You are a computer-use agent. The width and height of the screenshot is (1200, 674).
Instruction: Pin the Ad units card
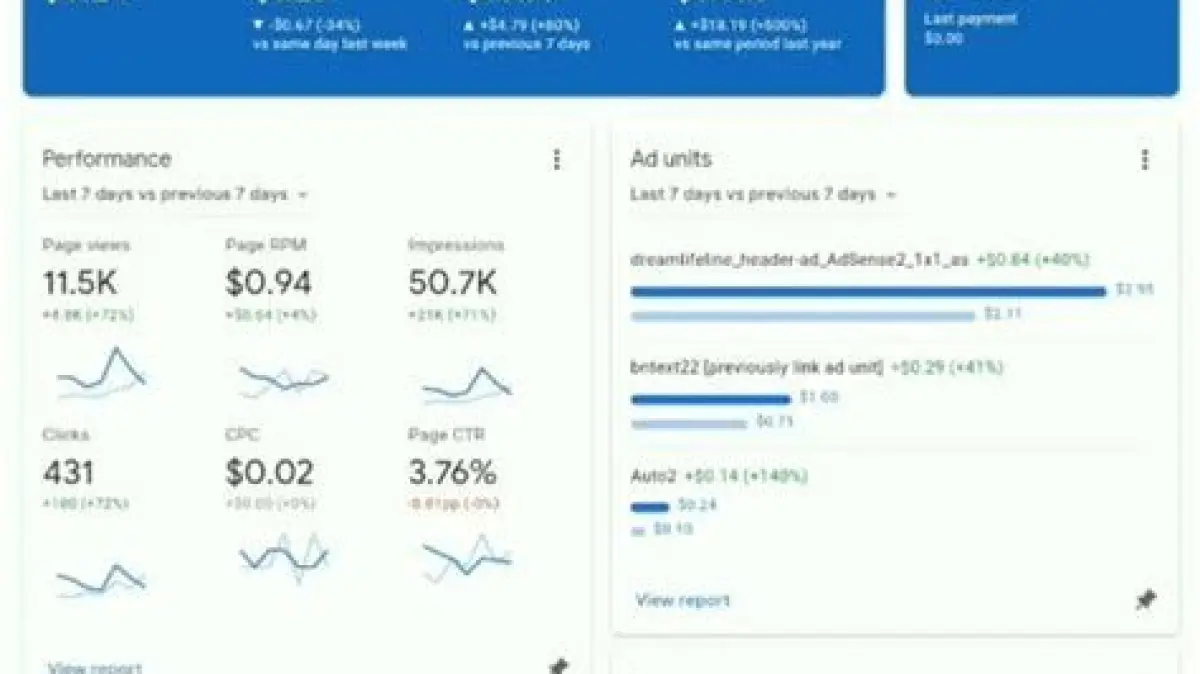point(1145,600)
